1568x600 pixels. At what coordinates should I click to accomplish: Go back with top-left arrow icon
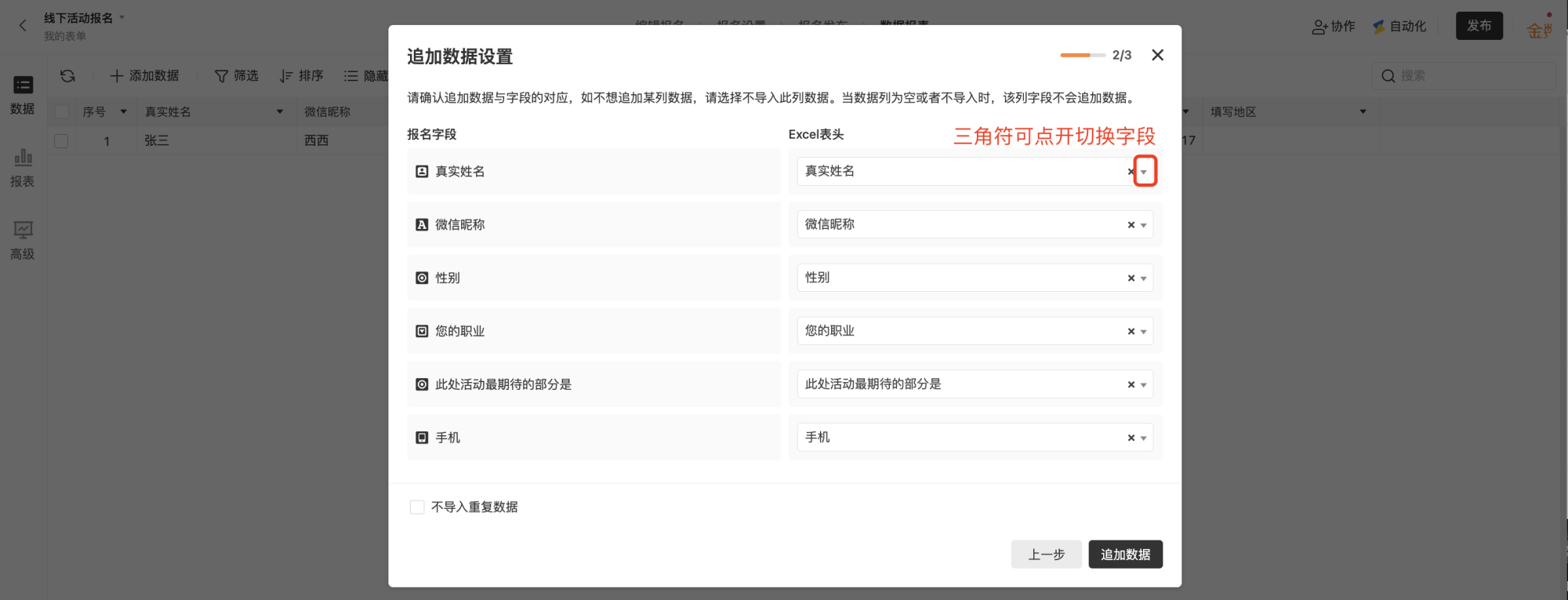23,25
